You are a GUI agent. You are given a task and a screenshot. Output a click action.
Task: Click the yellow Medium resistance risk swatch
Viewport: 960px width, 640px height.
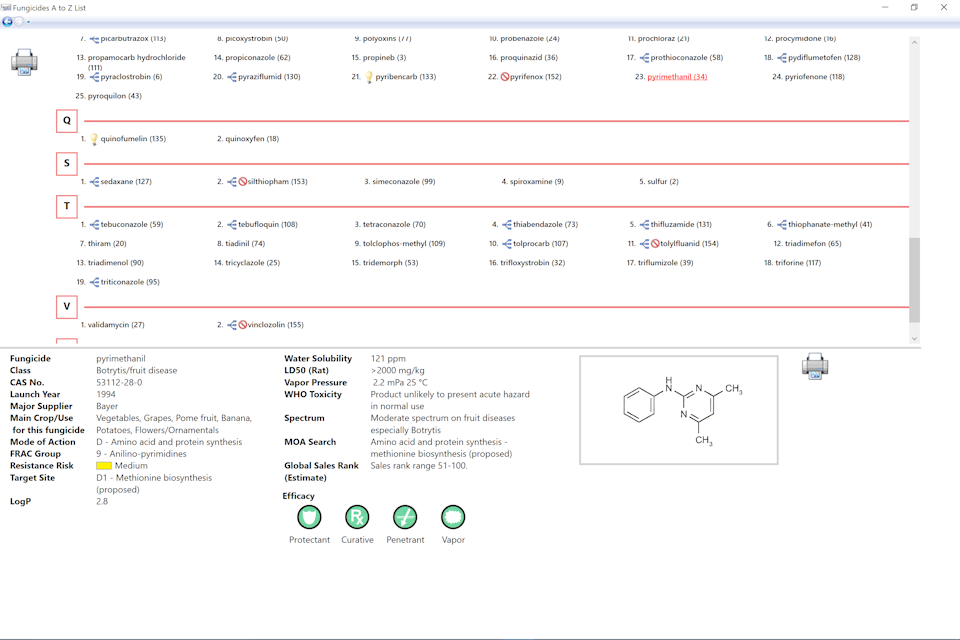[x=104, y=466]
